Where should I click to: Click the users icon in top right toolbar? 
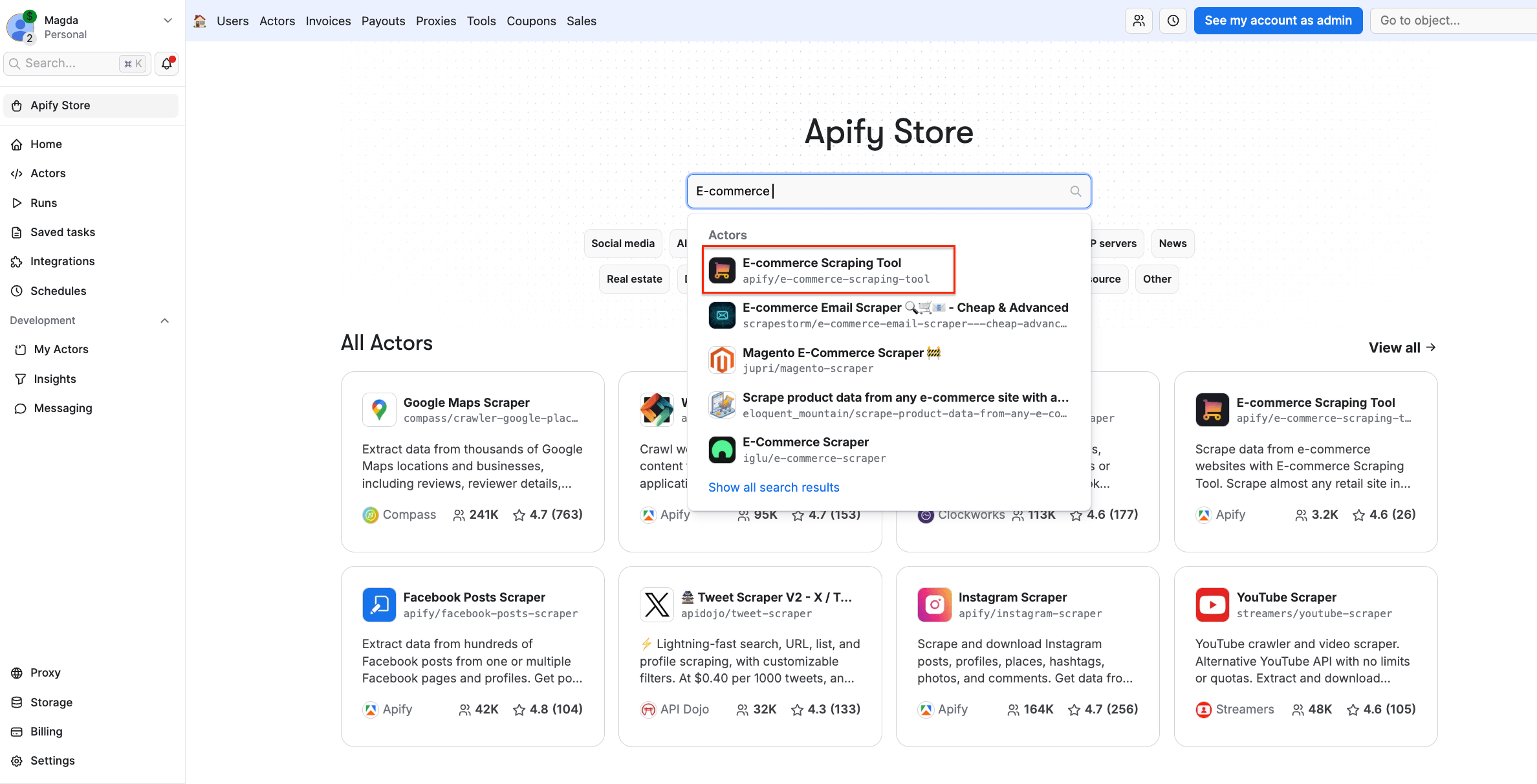pyautogui.click(x=1139, y=20)
